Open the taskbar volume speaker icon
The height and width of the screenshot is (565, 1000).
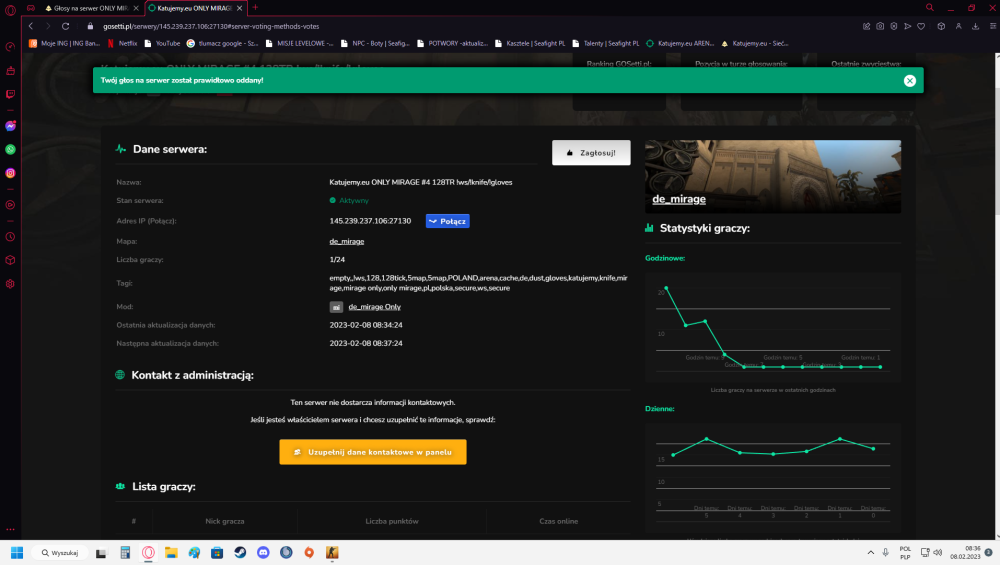[x=938, y=552]
